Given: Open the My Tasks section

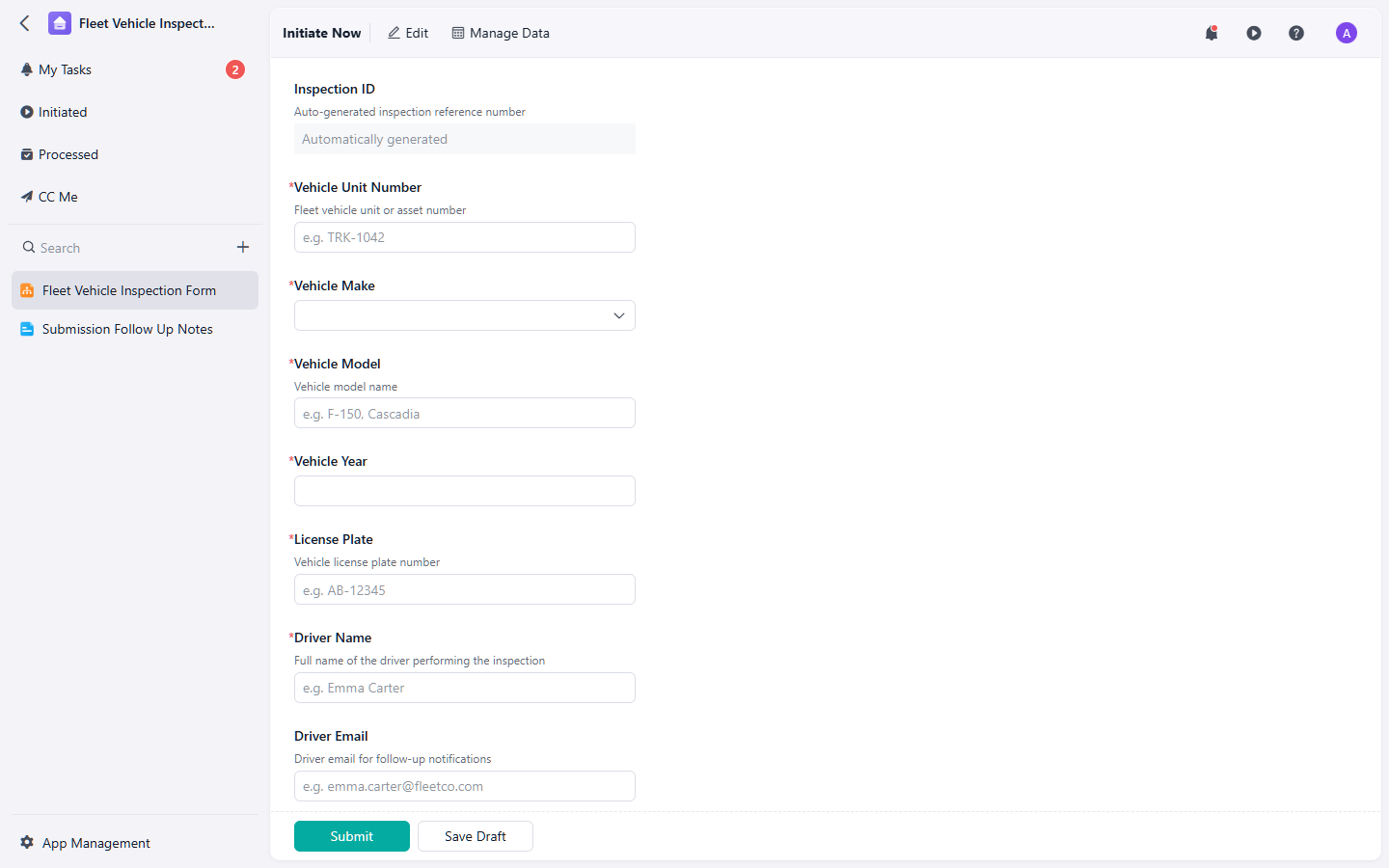Looking at the screenshot, I should pyautogui.click(x=133, y=69).
